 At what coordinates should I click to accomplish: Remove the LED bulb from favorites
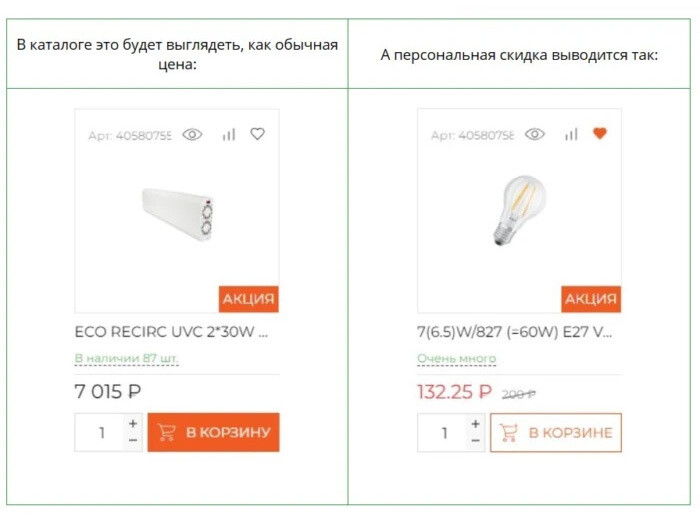[x=599, y=133]
